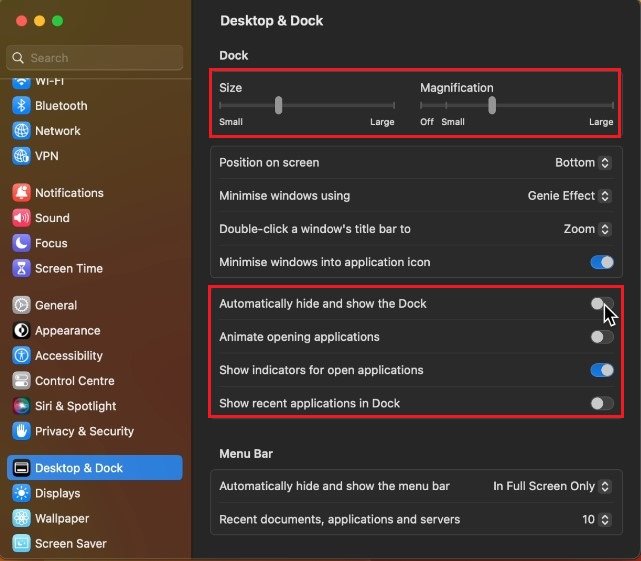Image resolution: width=641 pixels, height=561 pixels.
Task: Click the Accessibility icon in sidebar
Action: point(21,355)
